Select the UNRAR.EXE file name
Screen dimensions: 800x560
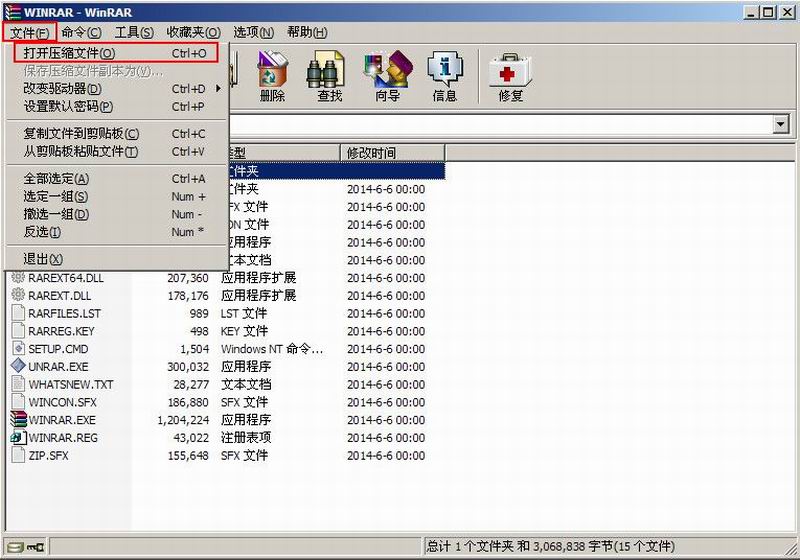click(58, 367)
